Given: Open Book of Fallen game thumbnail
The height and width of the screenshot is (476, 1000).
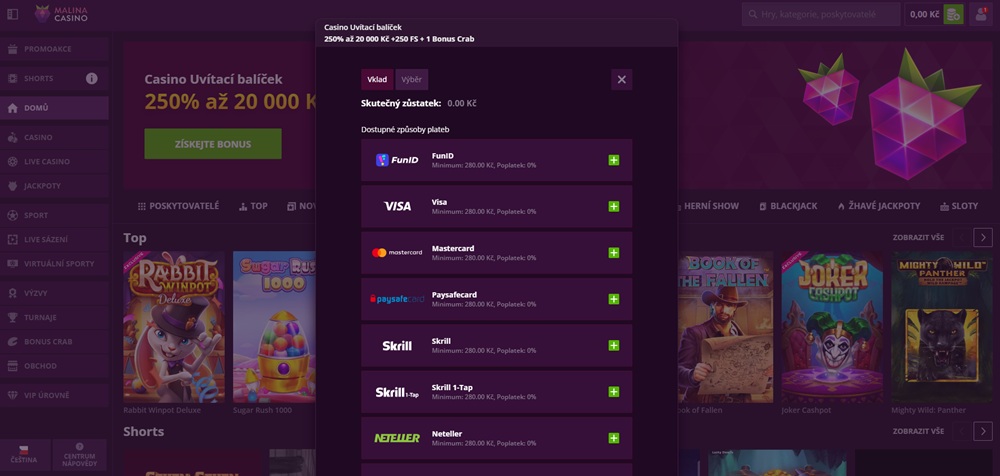Looking at the screenshot, I should (725, 327).
